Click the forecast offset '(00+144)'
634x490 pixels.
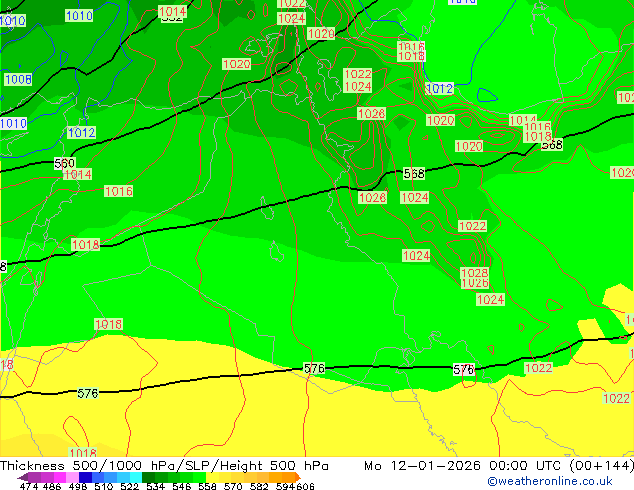coord(601,466)
